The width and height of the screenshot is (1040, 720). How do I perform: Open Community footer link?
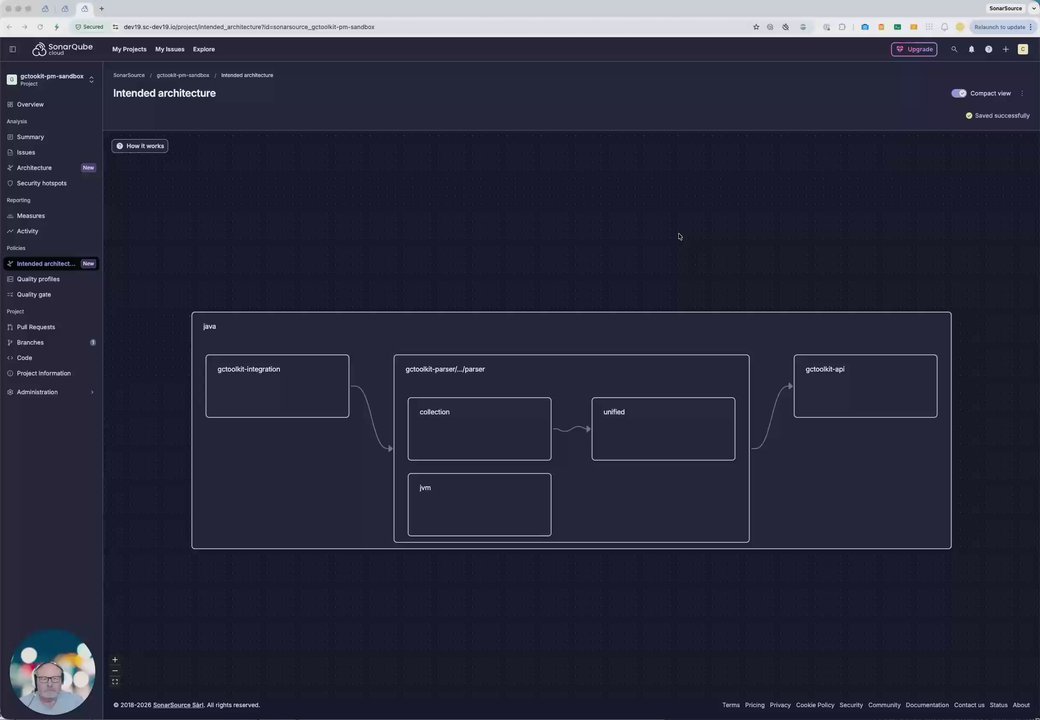coord(884,705)
